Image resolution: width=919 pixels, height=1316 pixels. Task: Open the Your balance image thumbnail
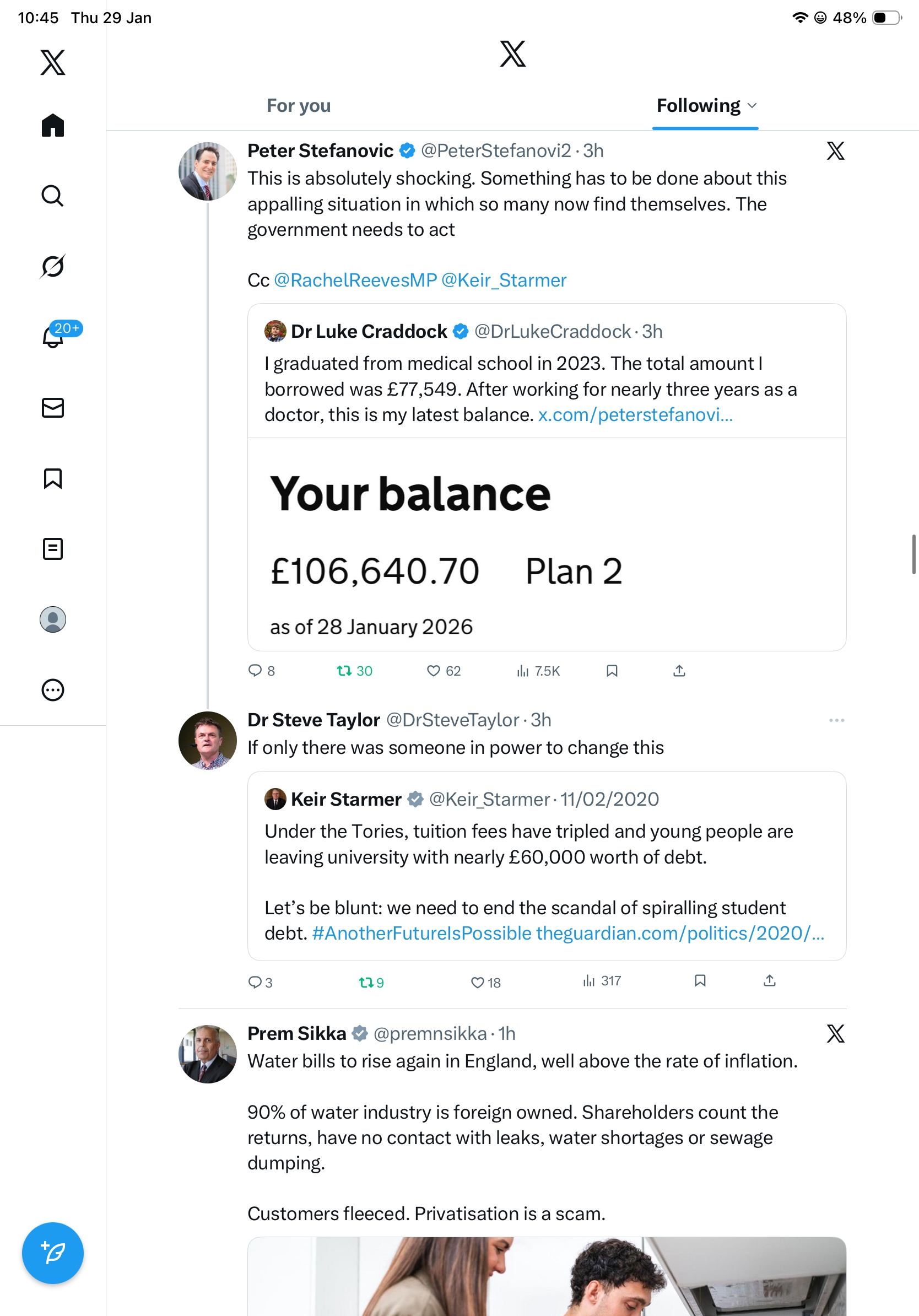coord(547,544)
